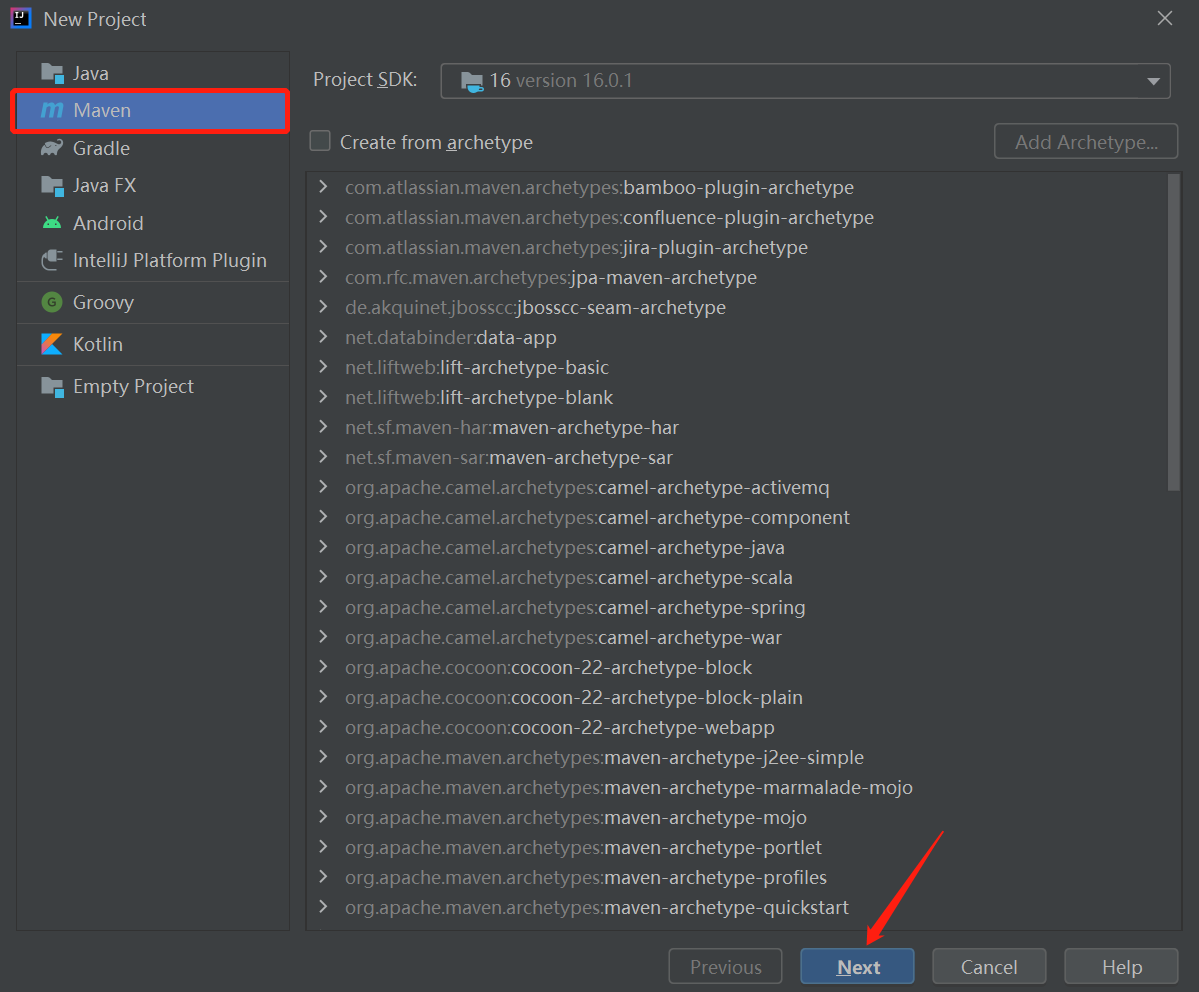Click the Kotlin logo icon
This screenshot has width=1199, height=992.
click(52, 344)
